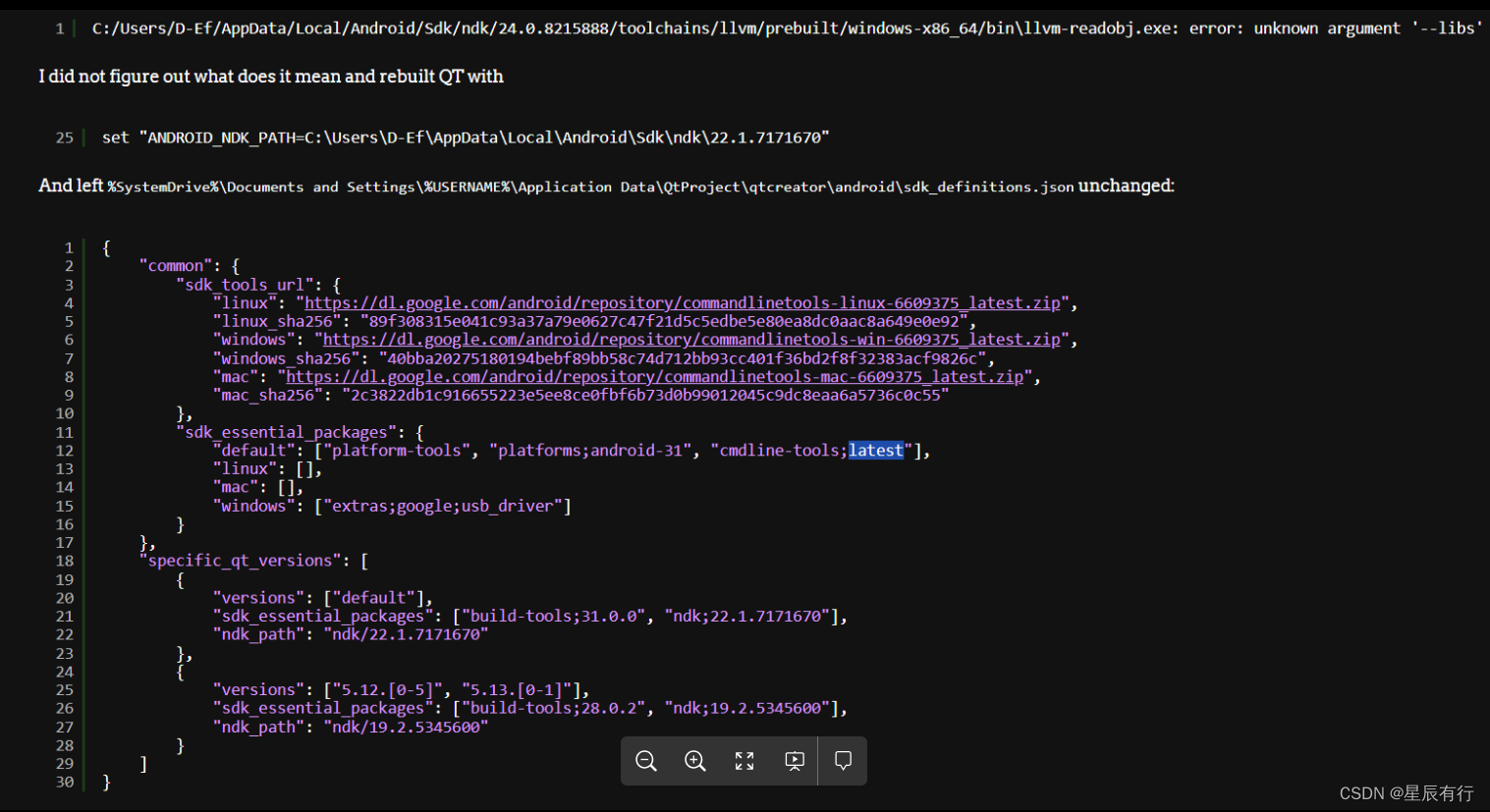Click the "sdk_tools_url" key

pos(246,285)
